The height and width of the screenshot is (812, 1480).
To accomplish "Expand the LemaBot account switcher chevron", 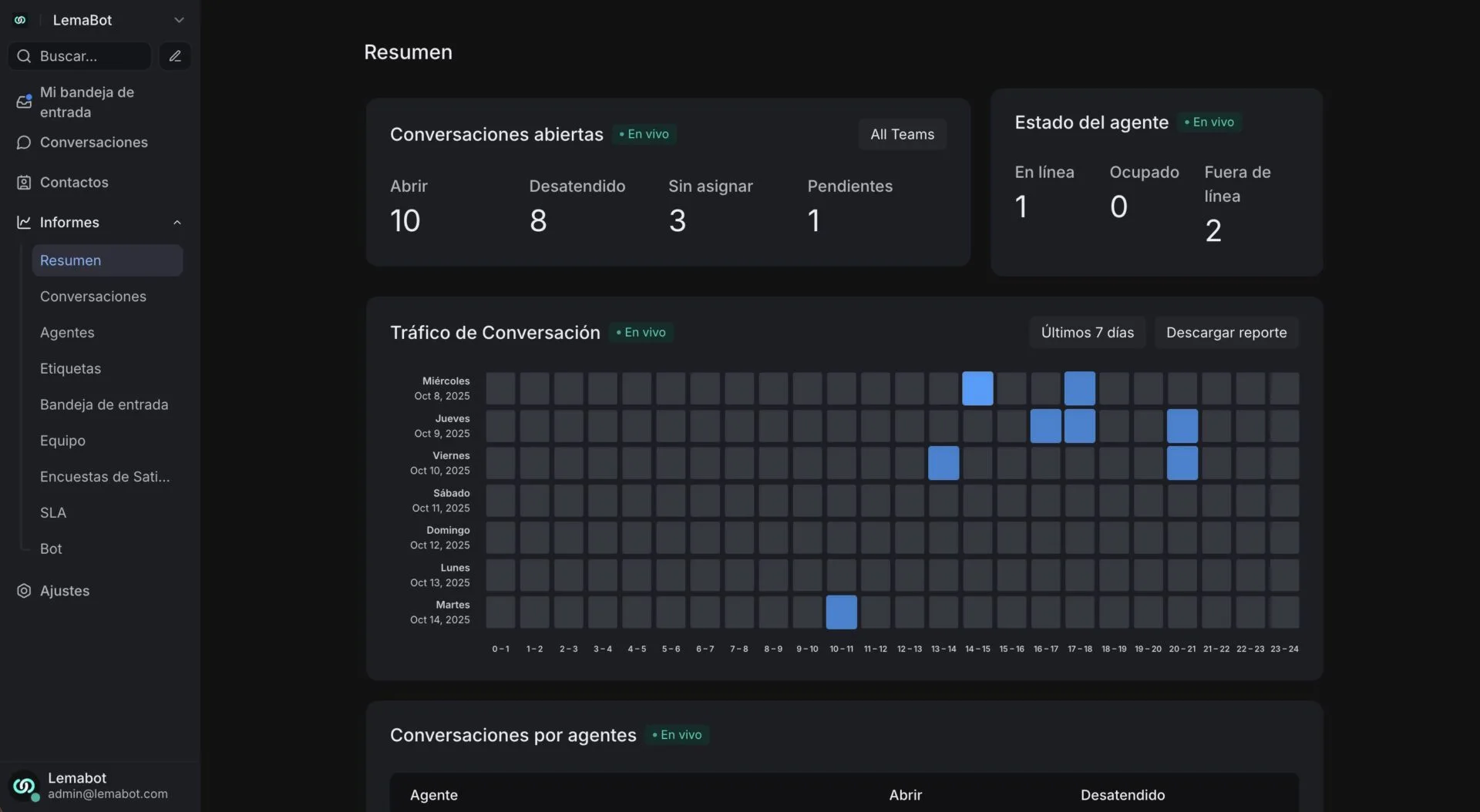I will coord(179,20).
